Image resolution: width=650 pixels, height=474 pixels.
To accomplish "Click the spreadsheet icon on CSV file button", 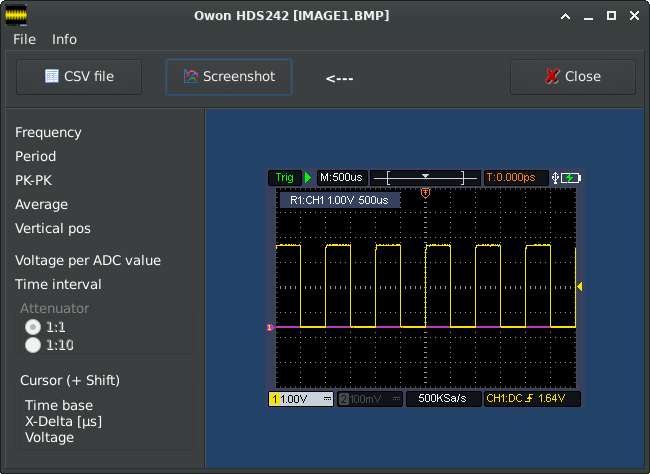I will 52,76.
